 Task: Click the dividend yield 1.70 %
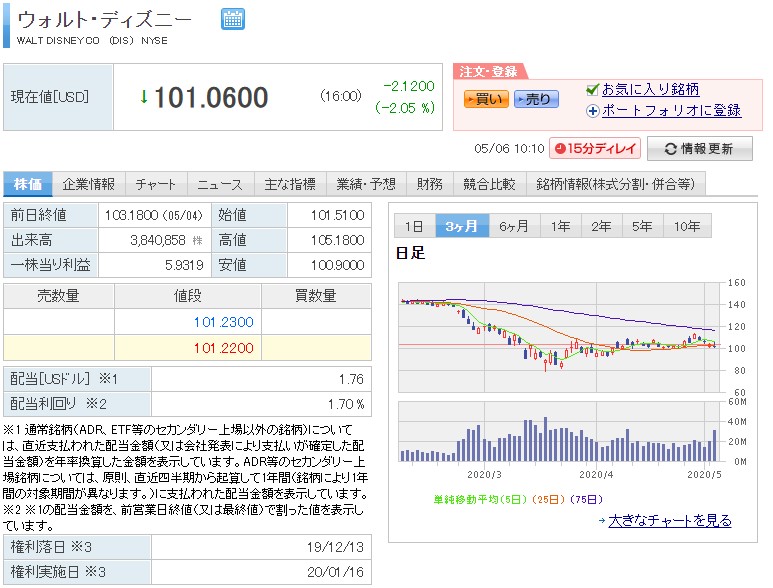click(346, 405)
